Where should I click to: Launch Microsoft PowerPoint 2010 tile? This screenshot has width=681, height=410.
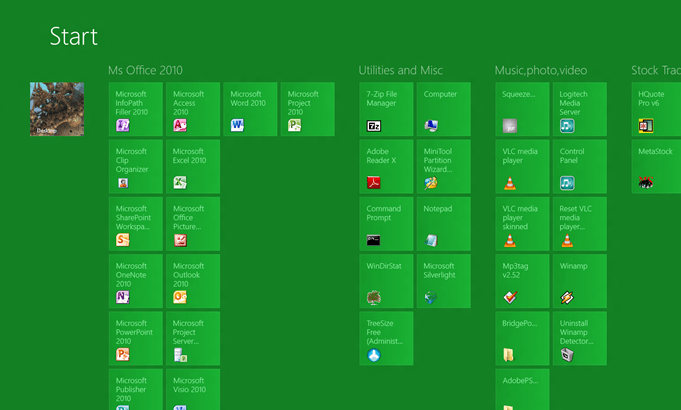(x=136, y=338)
